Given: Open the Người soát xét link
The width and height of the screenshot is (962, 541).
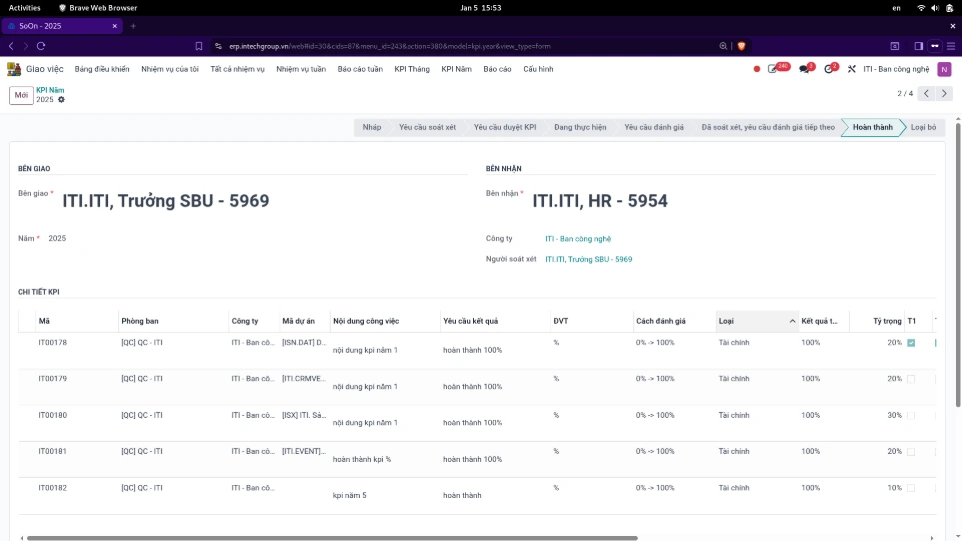Looking at the screenshot, I should pos(588,259).
